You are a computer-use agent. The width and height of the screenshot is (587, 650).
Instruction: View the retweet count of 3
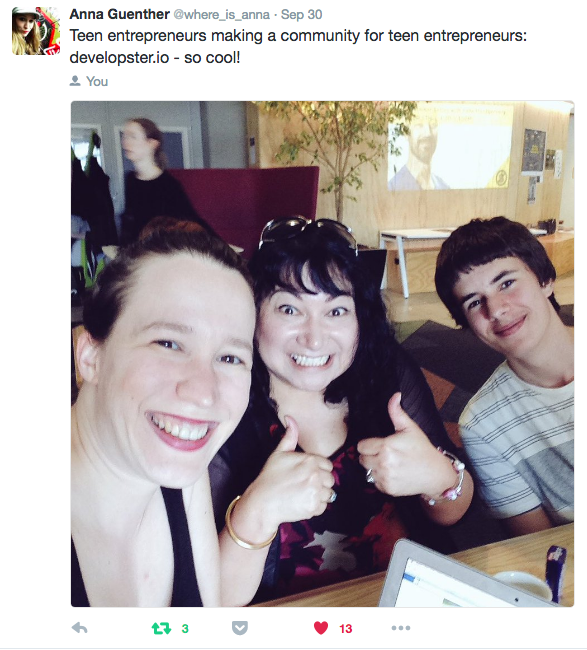pos(185,629)
